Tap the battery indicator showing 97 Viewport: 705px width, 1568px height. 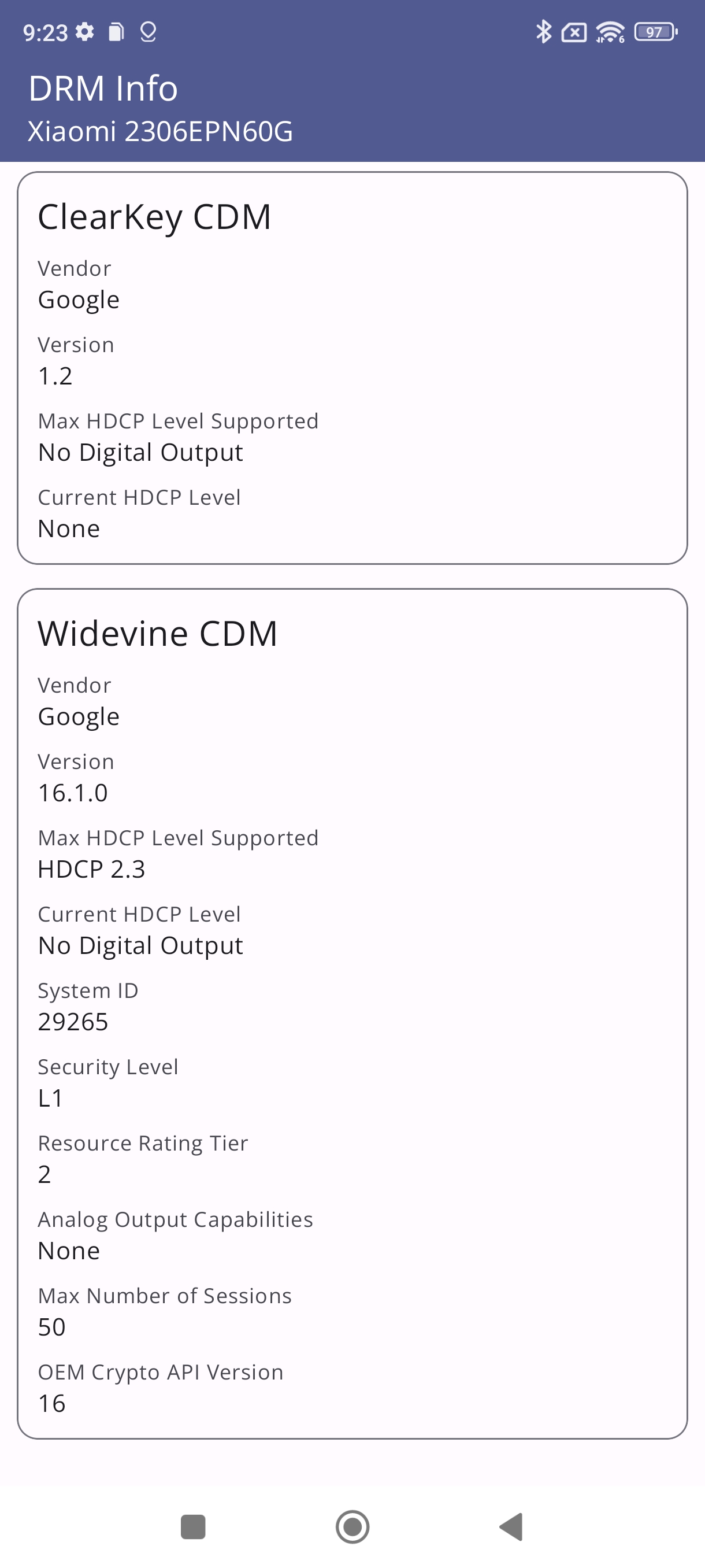[x=656, y=32]
